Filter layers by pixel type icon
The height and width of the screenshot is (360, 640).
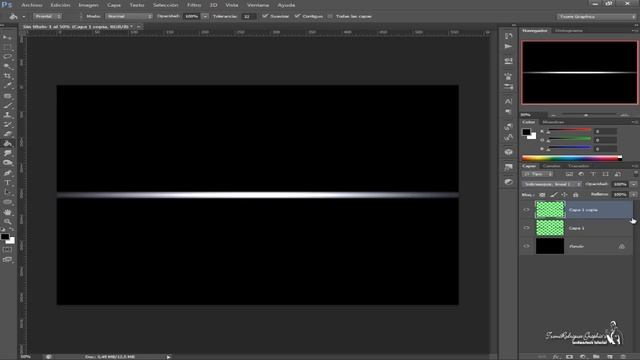click(569, 174)
